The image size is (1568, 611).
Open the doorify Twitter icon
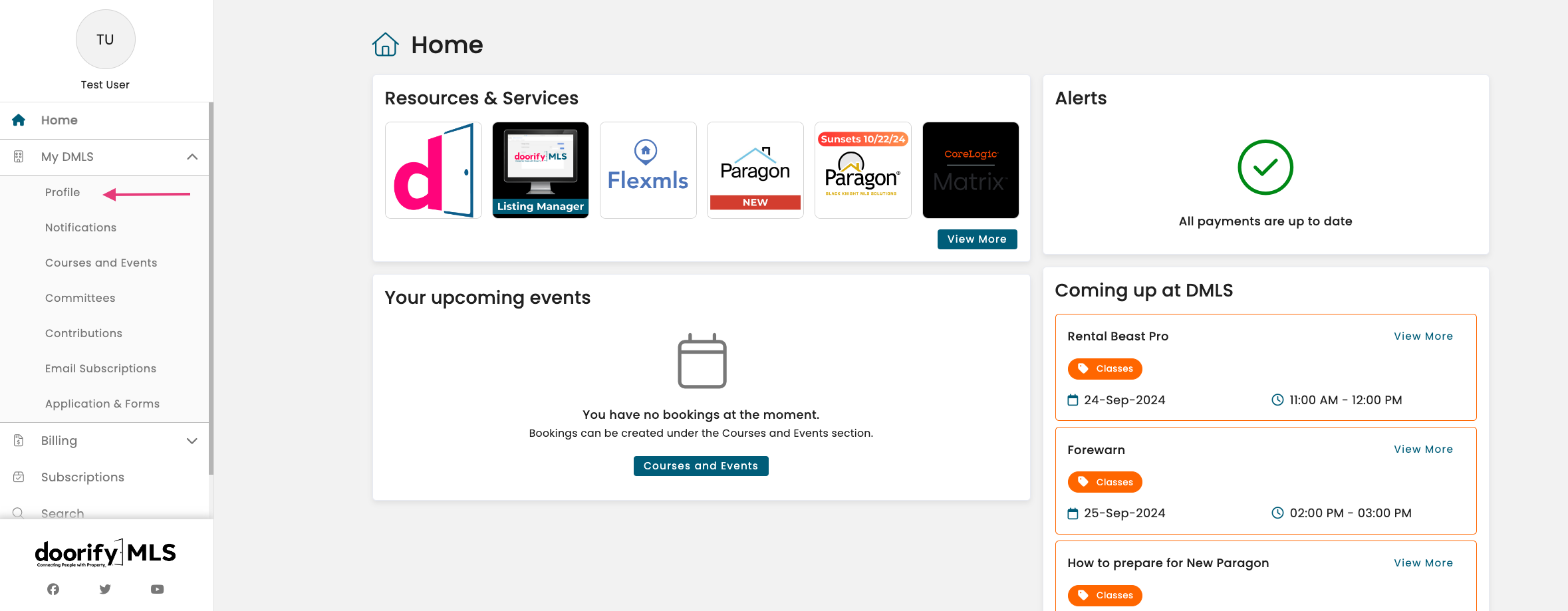tap(105, 589)
